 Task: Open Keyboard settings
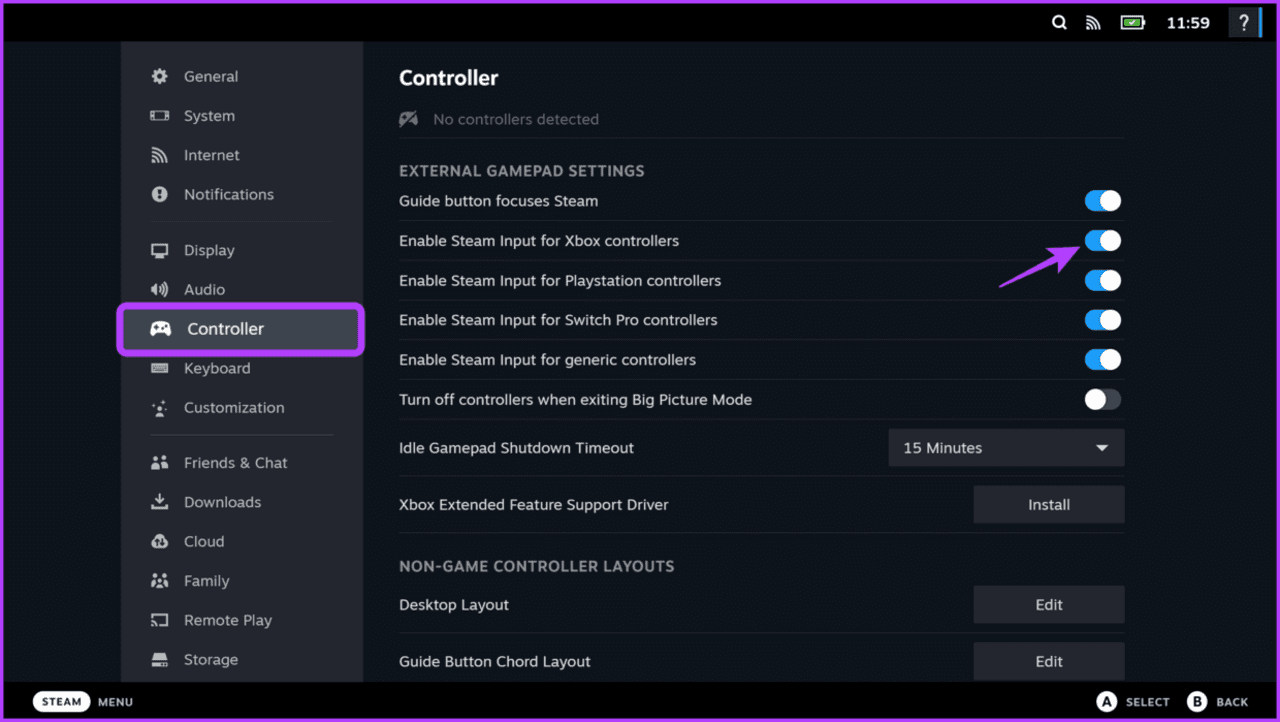(241, 368)
